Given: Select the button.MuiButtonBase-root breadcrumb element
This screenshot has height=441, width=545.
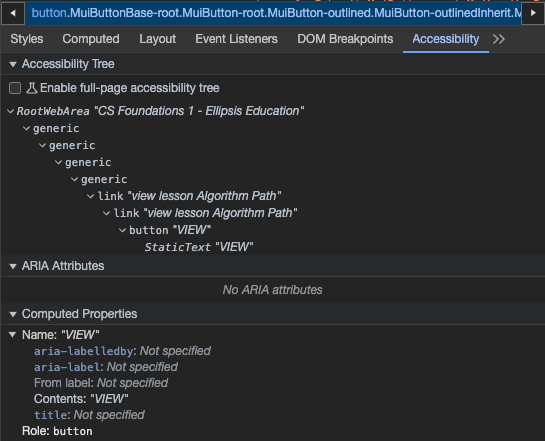Looking at the screenshot, I should [273, 13].
